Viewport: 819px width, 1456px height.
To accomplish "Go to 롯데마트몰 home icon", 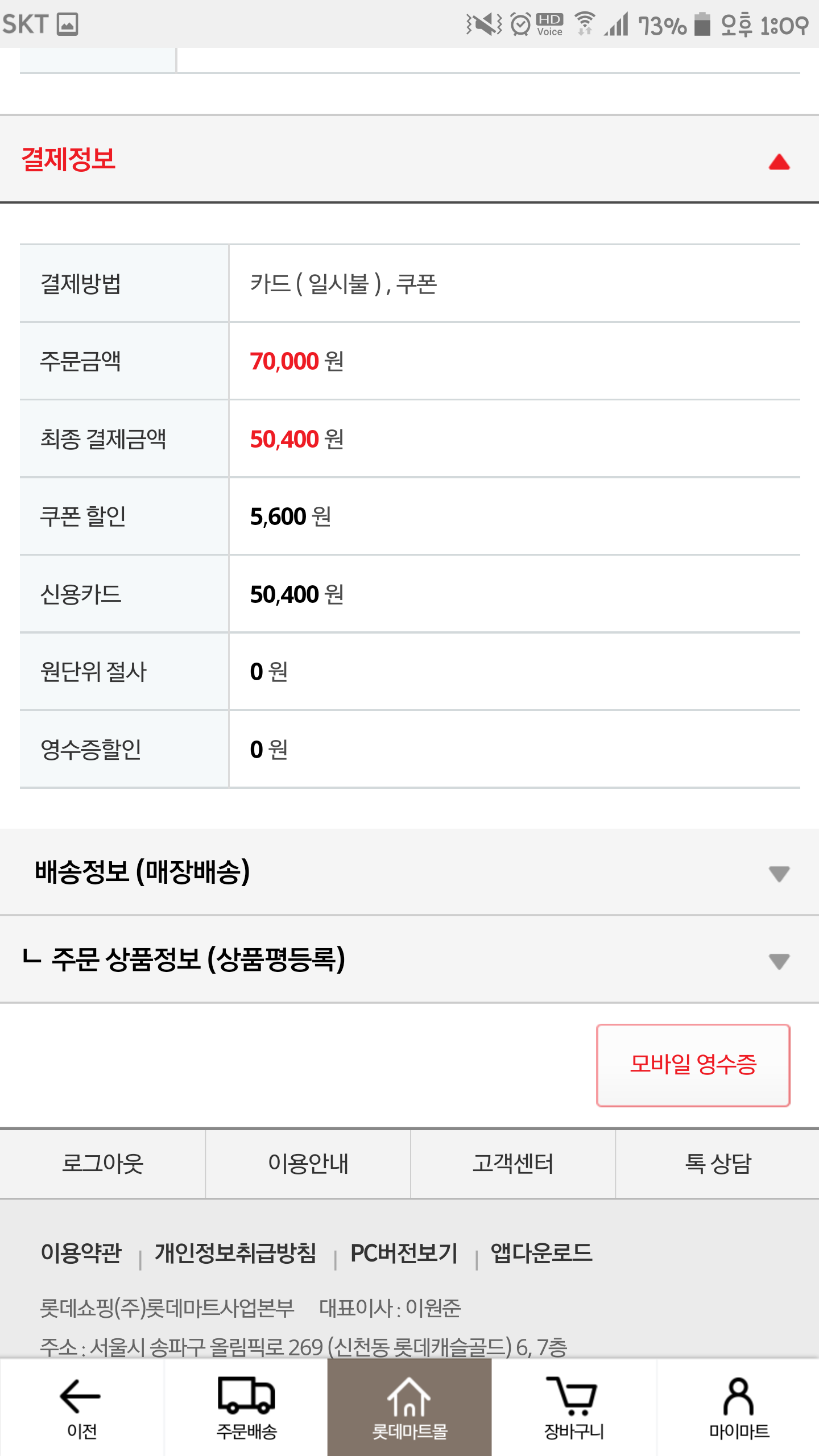I will [x=409, y=1406].
